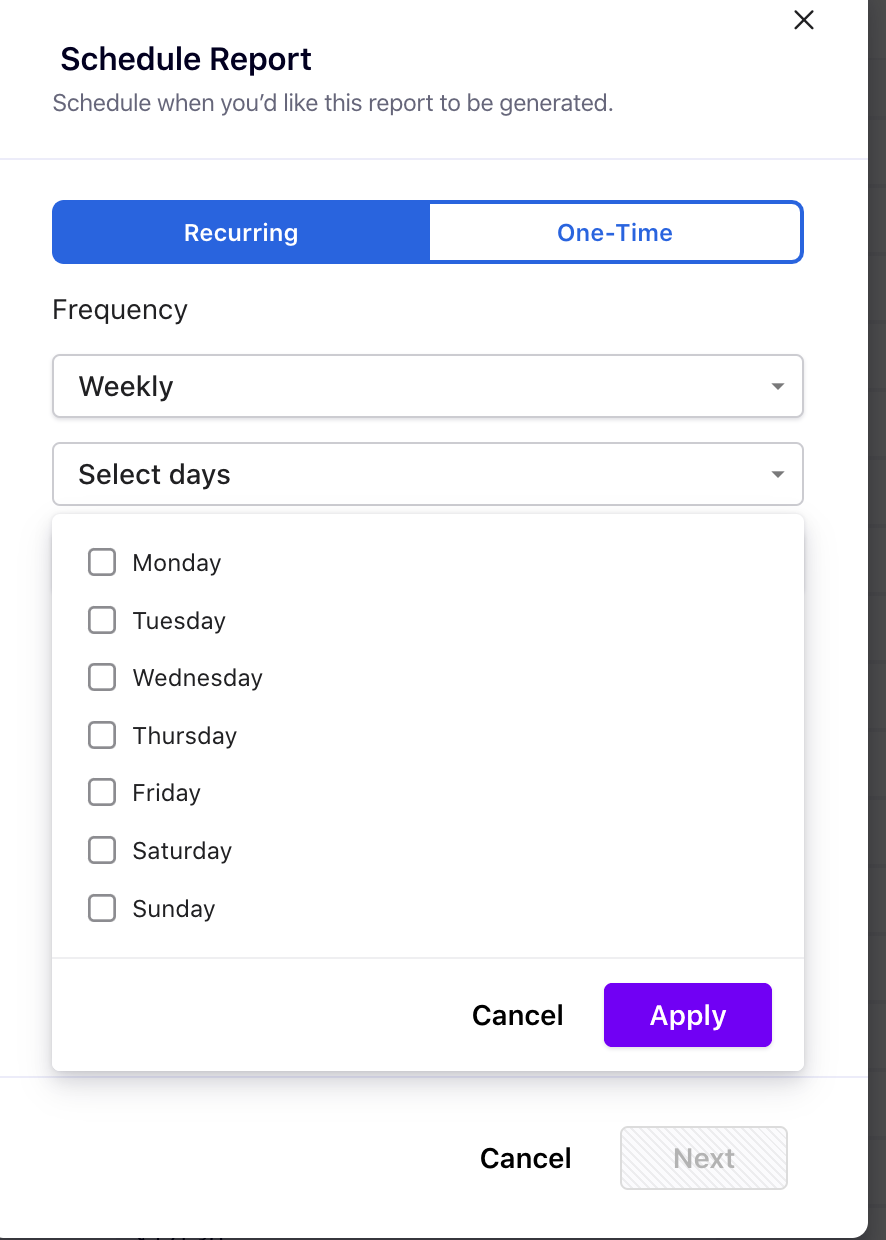
Task: Cancel the day selection popup
Action: tap(517, 1015)
